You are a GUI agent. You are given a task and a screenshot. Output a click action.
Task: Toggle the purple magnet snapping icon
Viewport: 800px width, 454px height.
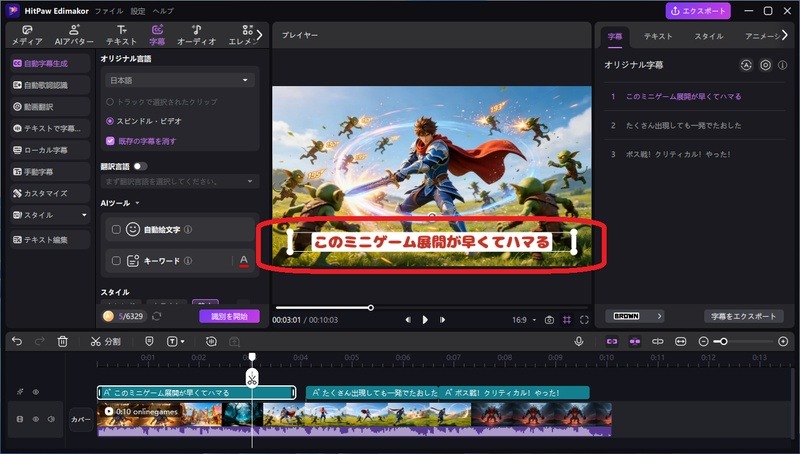635,341
